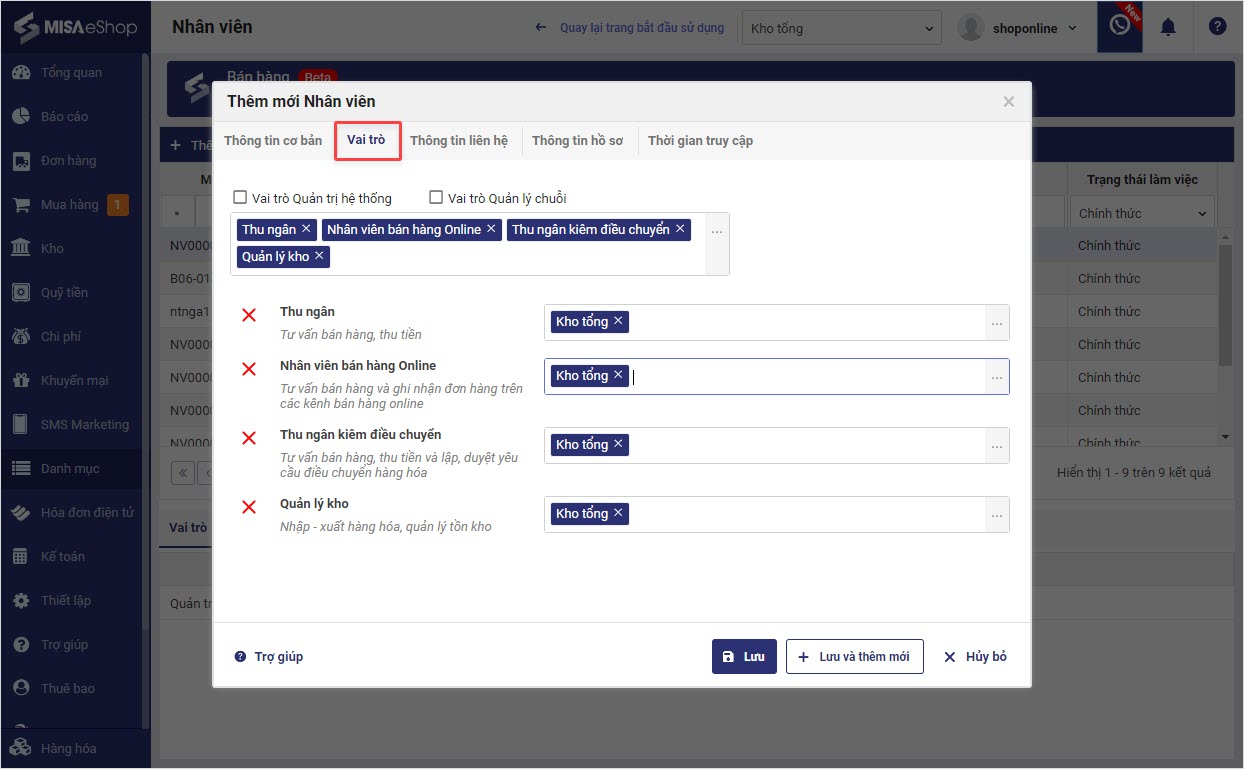The height and width of the screenshot is (769, 1244).
Task: Open branch picker ellipsis for Quản lý kho
Action: point(997,515)
